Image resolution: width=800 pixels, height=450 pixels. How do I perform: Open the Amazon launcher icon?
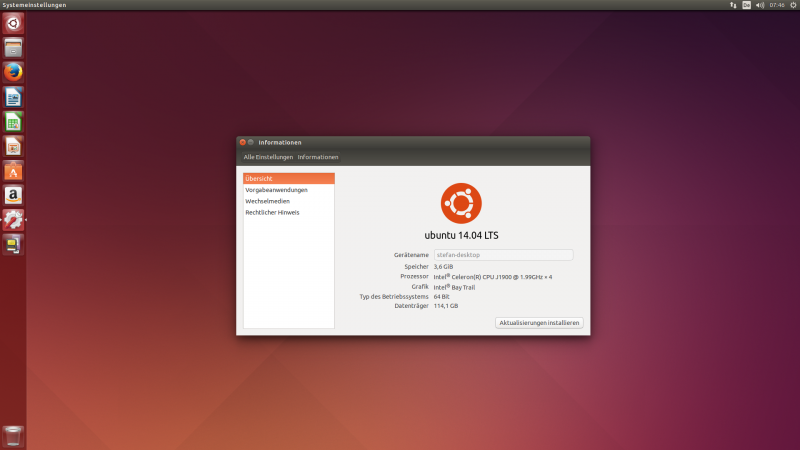click(13, 195)
